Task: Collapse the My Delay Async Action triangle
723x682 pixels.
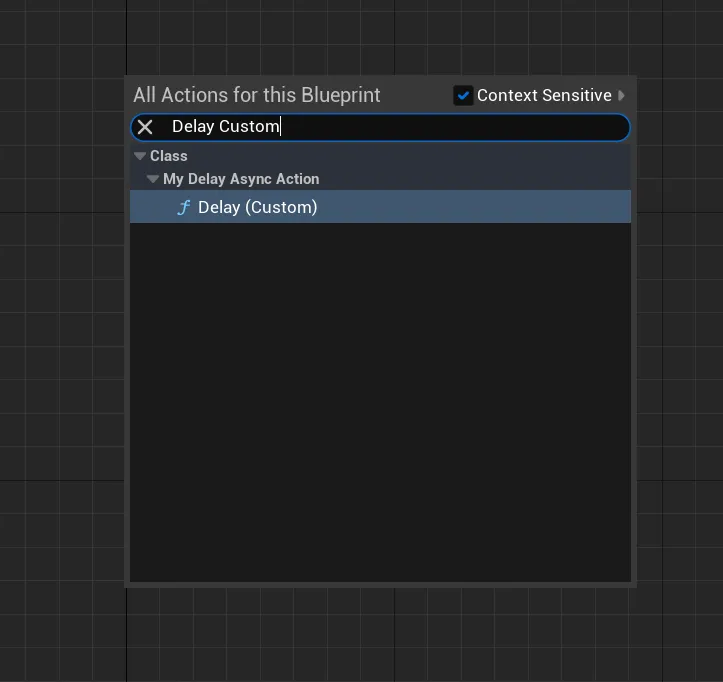Action: pos(153,179)
